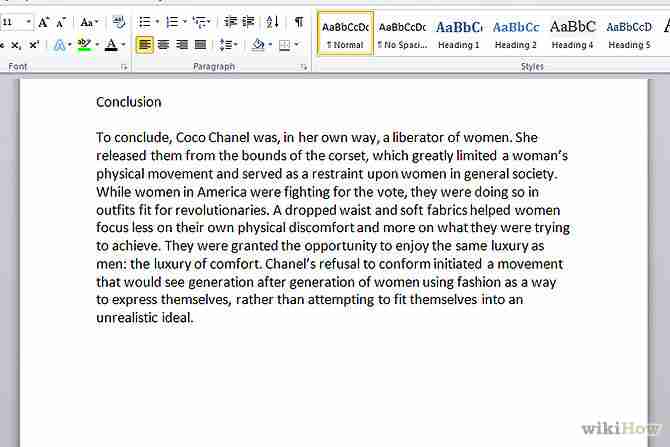Click the Sort icon
670x447 pixels.
click(x=273, y=21)
